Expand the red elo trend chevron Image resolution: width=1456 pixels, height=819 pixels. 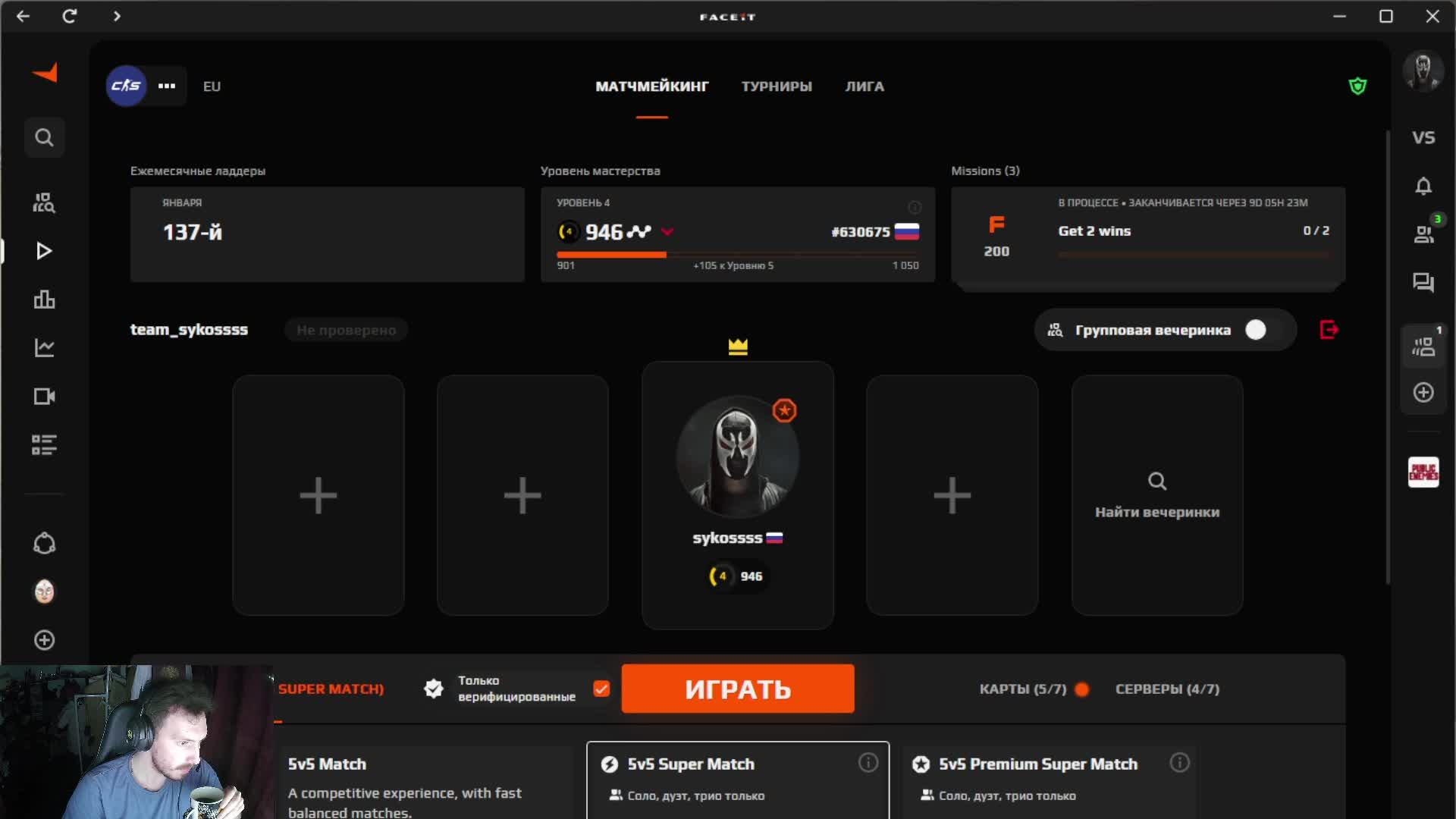667,232
